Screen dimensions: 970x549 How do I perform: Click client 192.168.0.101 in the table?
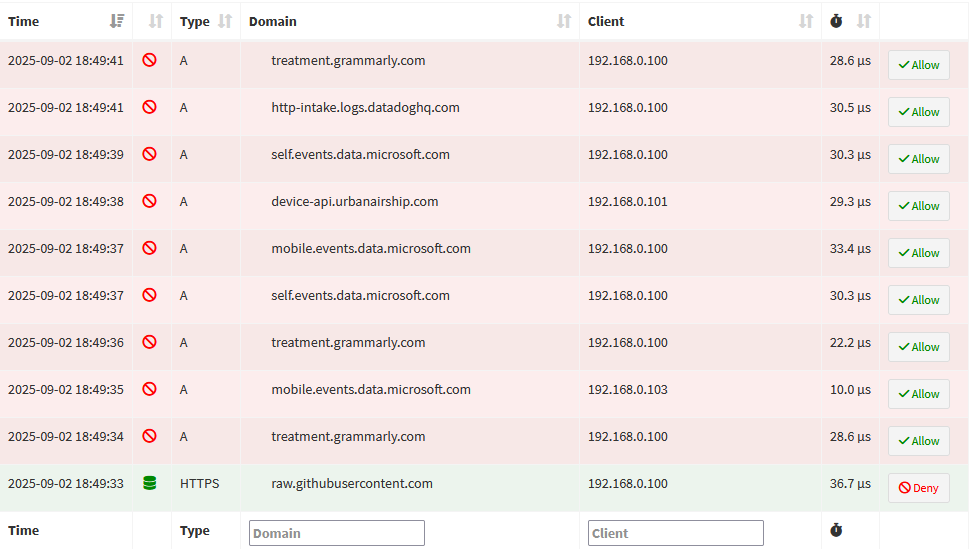tap(627, 201)
